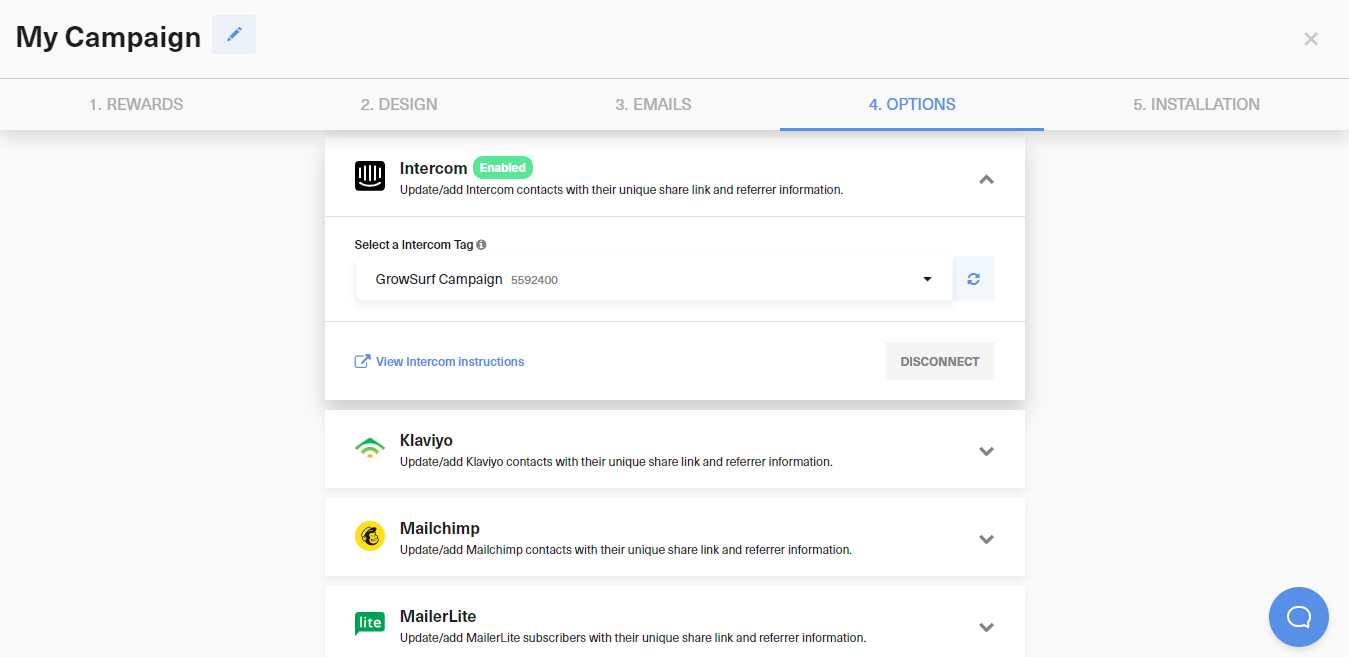The height and width of the screenshot is (657, 1349).
Task: Click the external link icon beside Intercom instructions
Action: tap(361, 360)
